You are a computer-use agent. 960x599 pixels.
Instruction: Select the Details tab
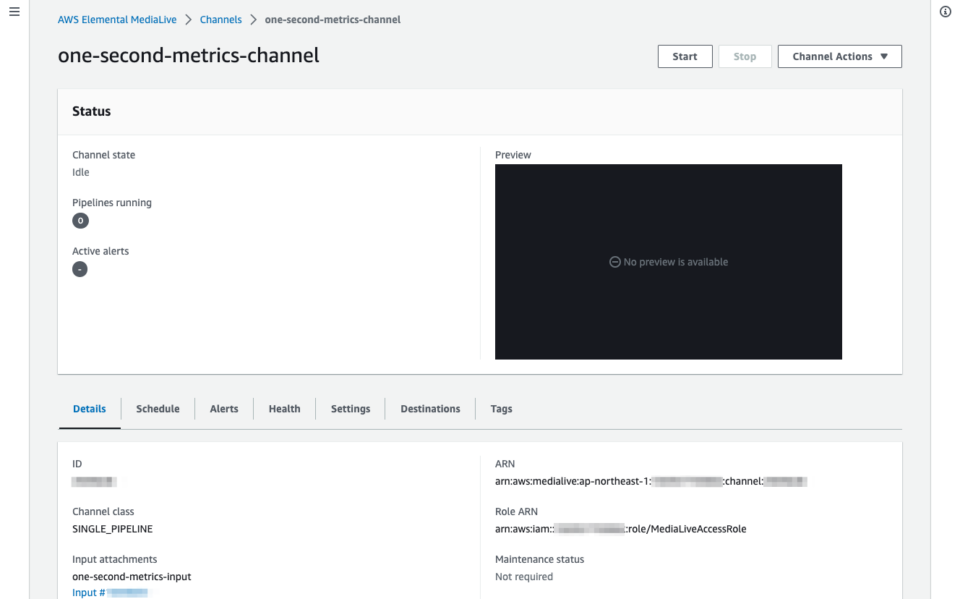pyautogui.click(x=89, y=408)
